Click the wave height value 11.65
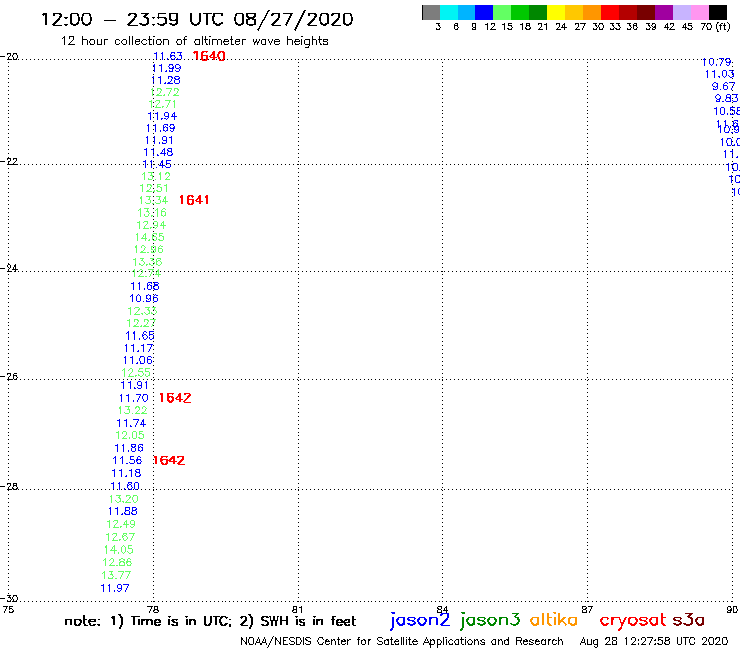Image resolution: width=740 pixels, height=650 pixels. tap(140, 336)
